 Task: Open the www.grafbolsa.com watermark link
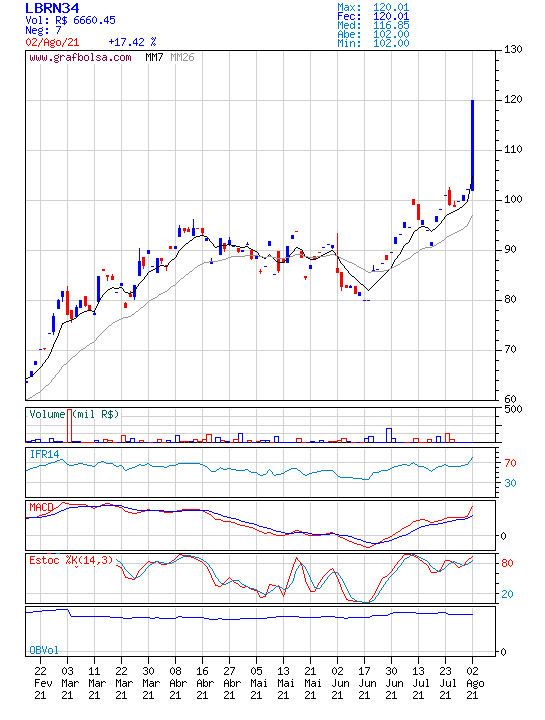click(80, 58)
